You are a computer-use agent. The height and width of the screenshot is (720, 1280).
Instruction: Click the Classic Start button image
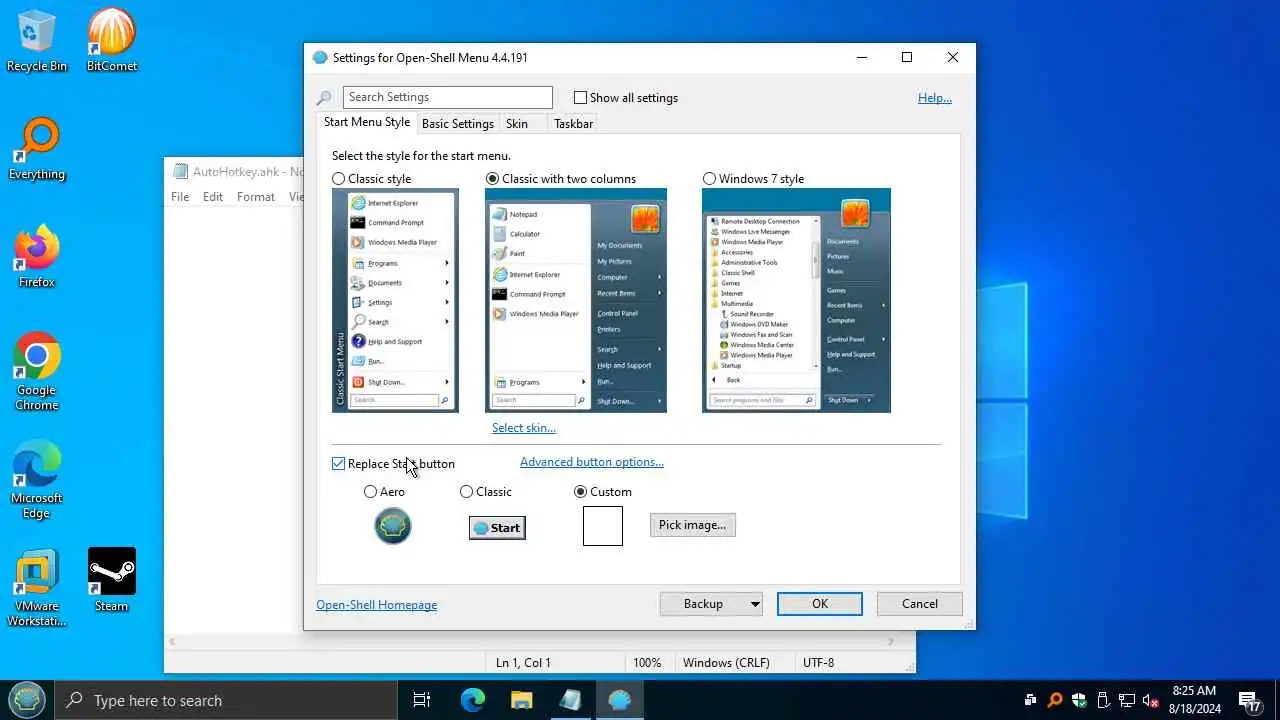tap(497, 528)
